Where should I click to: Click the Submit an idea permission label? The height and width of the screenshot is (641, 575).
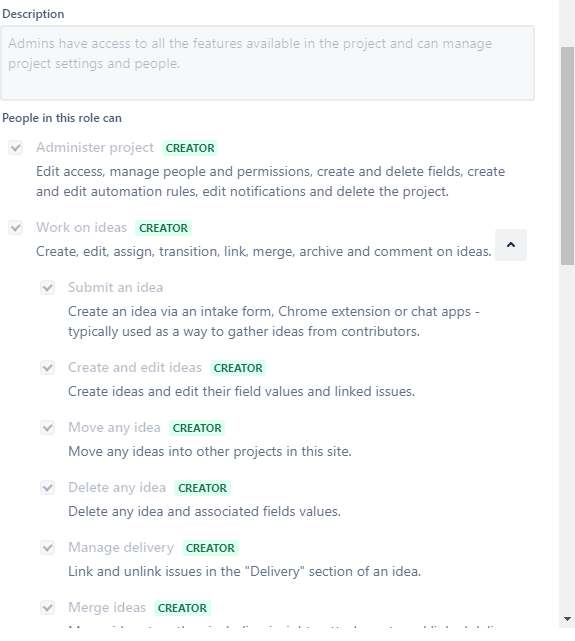coord(116,287)
